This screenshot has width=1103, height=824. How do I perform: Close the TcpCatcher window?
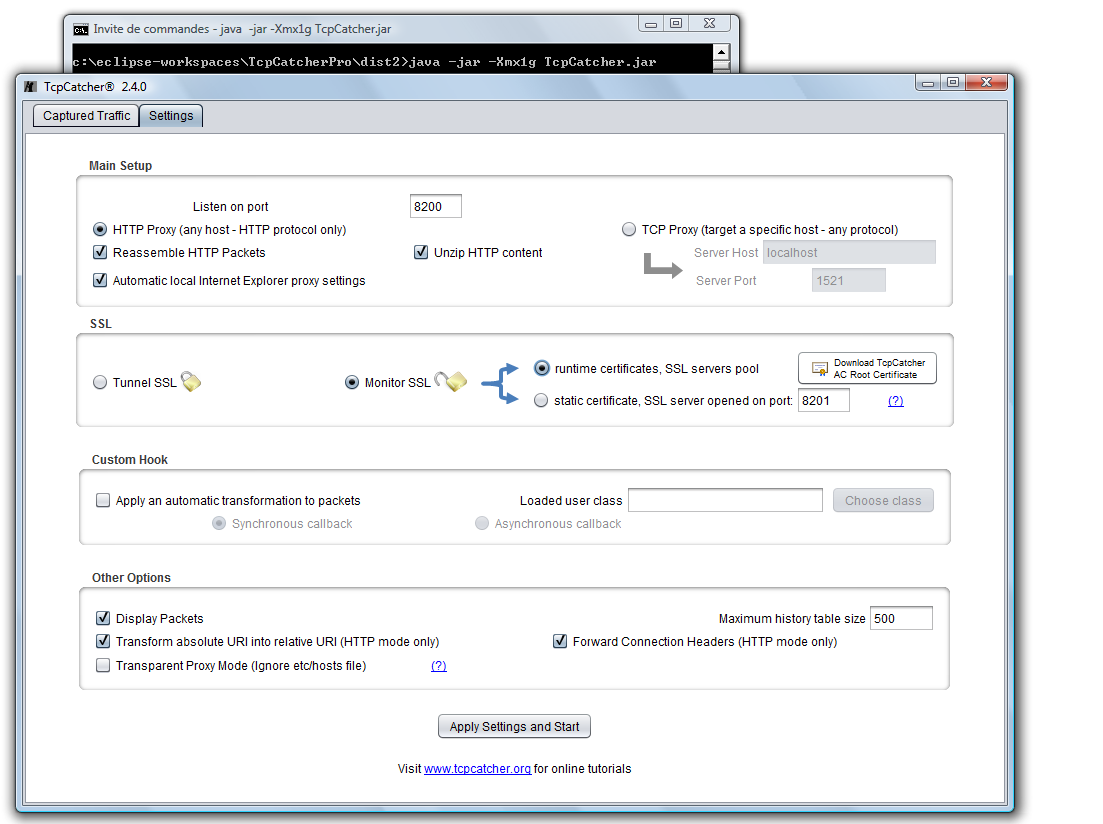(x=986, y=82)
